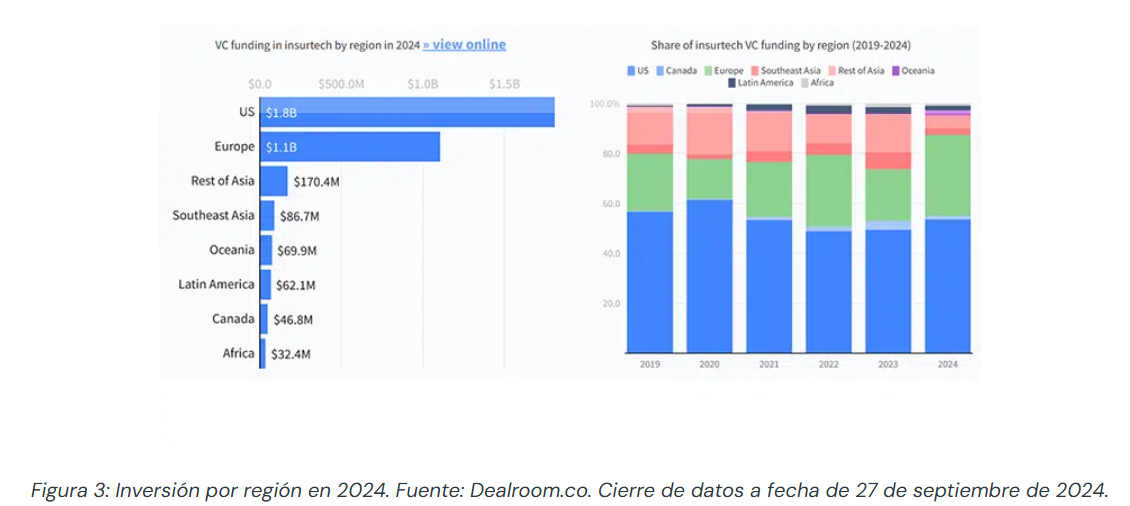
Task: Click the Rest of Asia $170.4M bar
Action: (274, 181)
